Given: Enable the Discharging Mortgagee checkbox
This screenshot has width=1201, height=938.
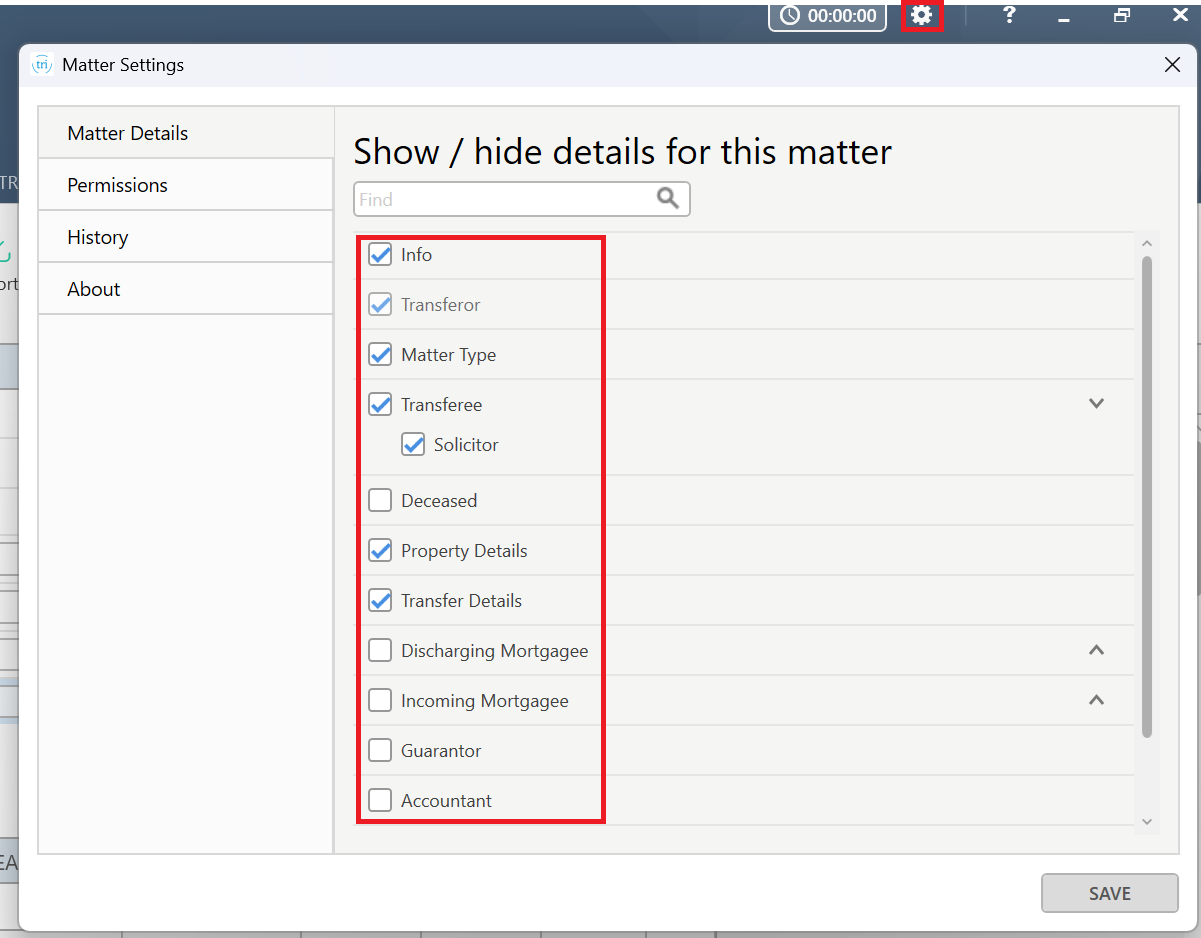Looking at the screenshot, I should tap(380, 650).
